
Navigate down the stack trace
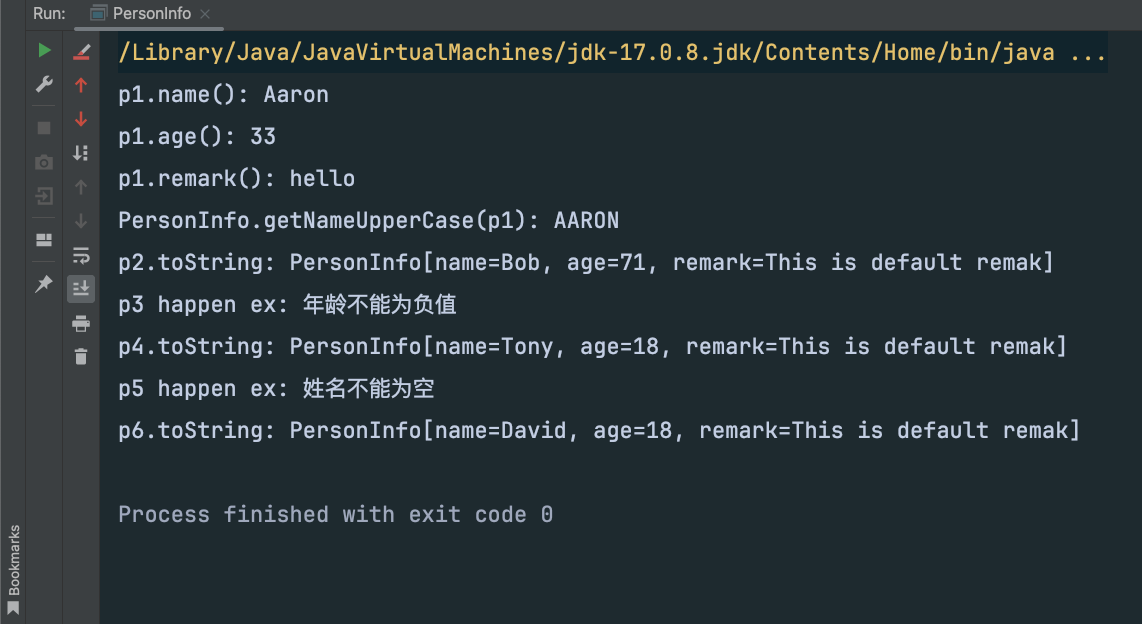coord(80,119)
